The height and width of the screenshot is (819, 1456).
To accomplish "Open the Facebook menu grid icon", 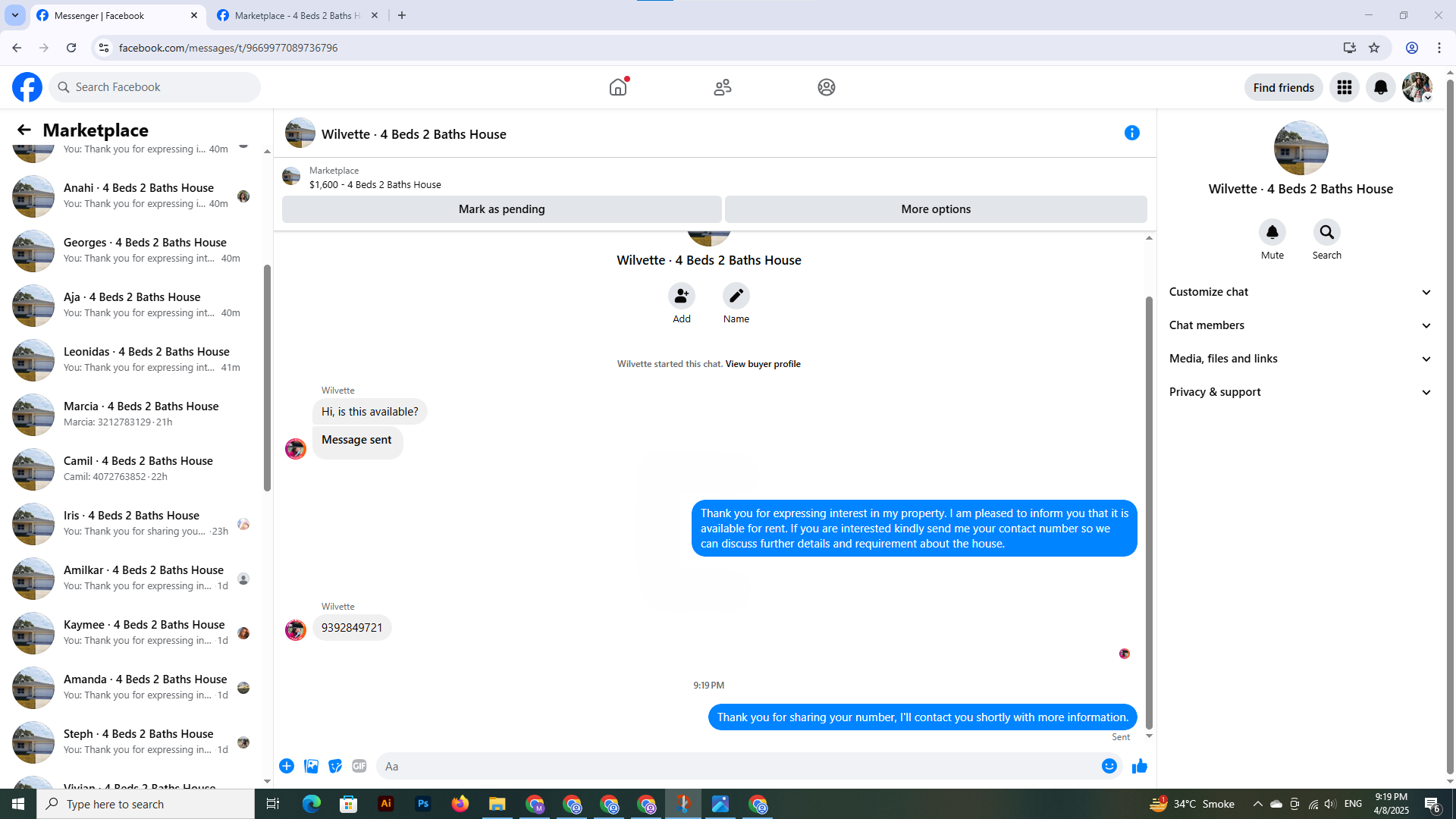I will click(1344, 88).
